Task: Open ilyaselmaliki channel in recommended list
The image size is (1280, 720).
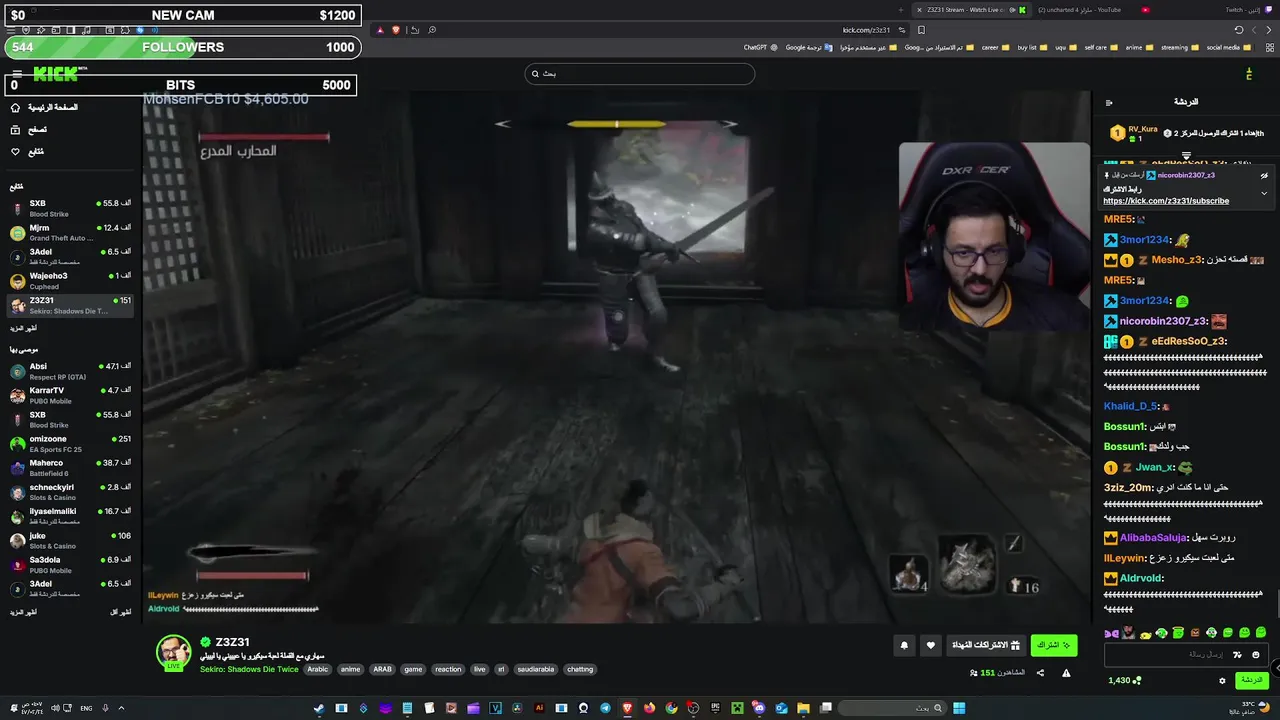Action: click(x=70, y=515)
